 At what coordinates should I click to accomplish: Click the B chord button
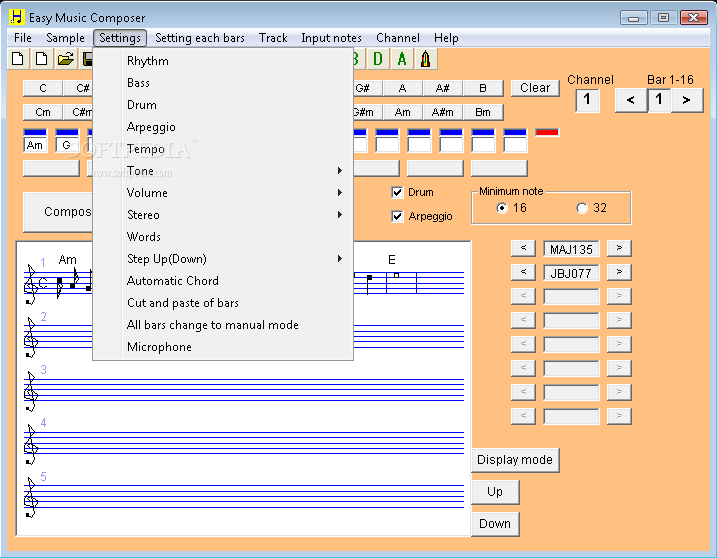(x=483, y=88)
